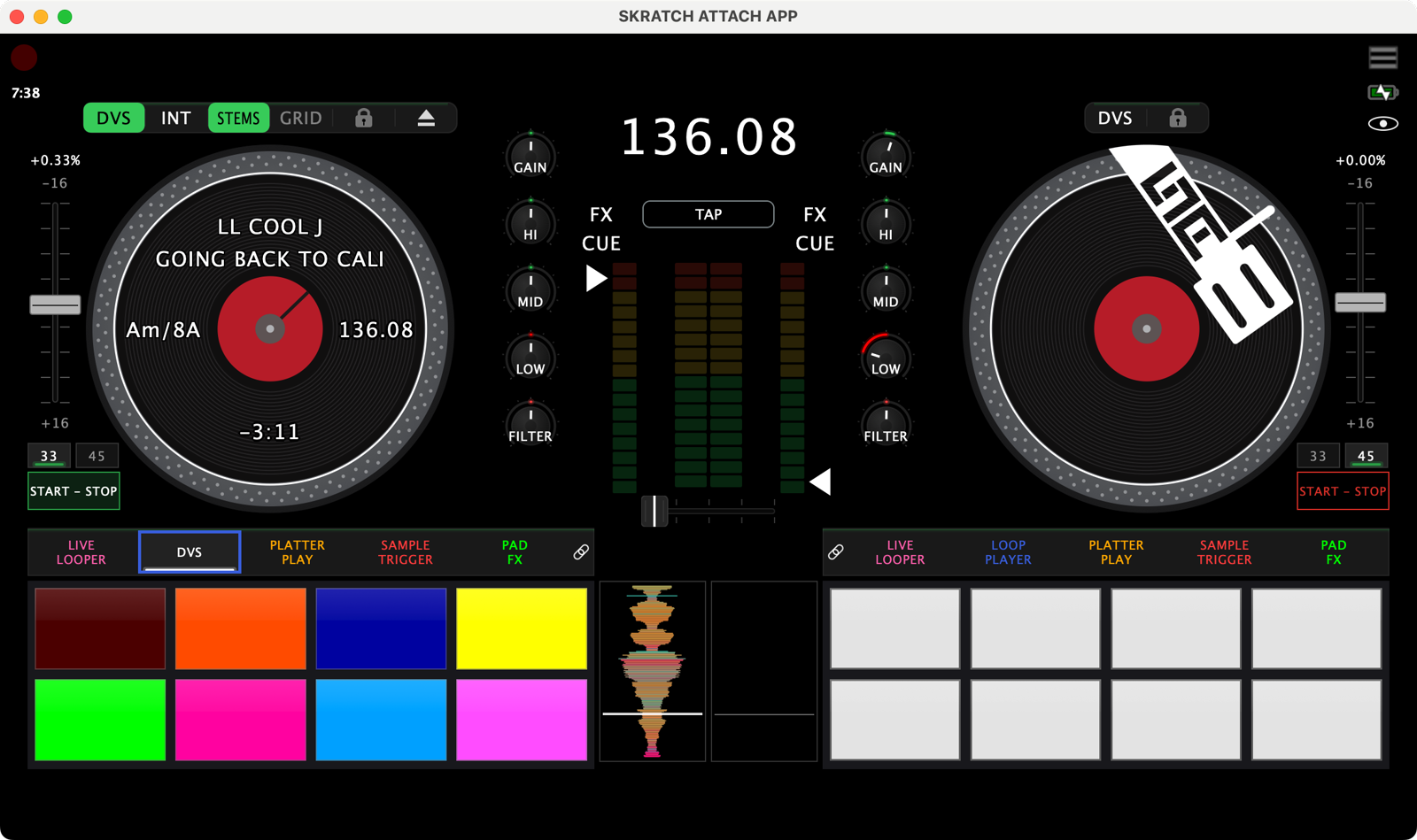Click left deck START - STOP button
Screen dimensions: 1417x840
click(74, 491)
